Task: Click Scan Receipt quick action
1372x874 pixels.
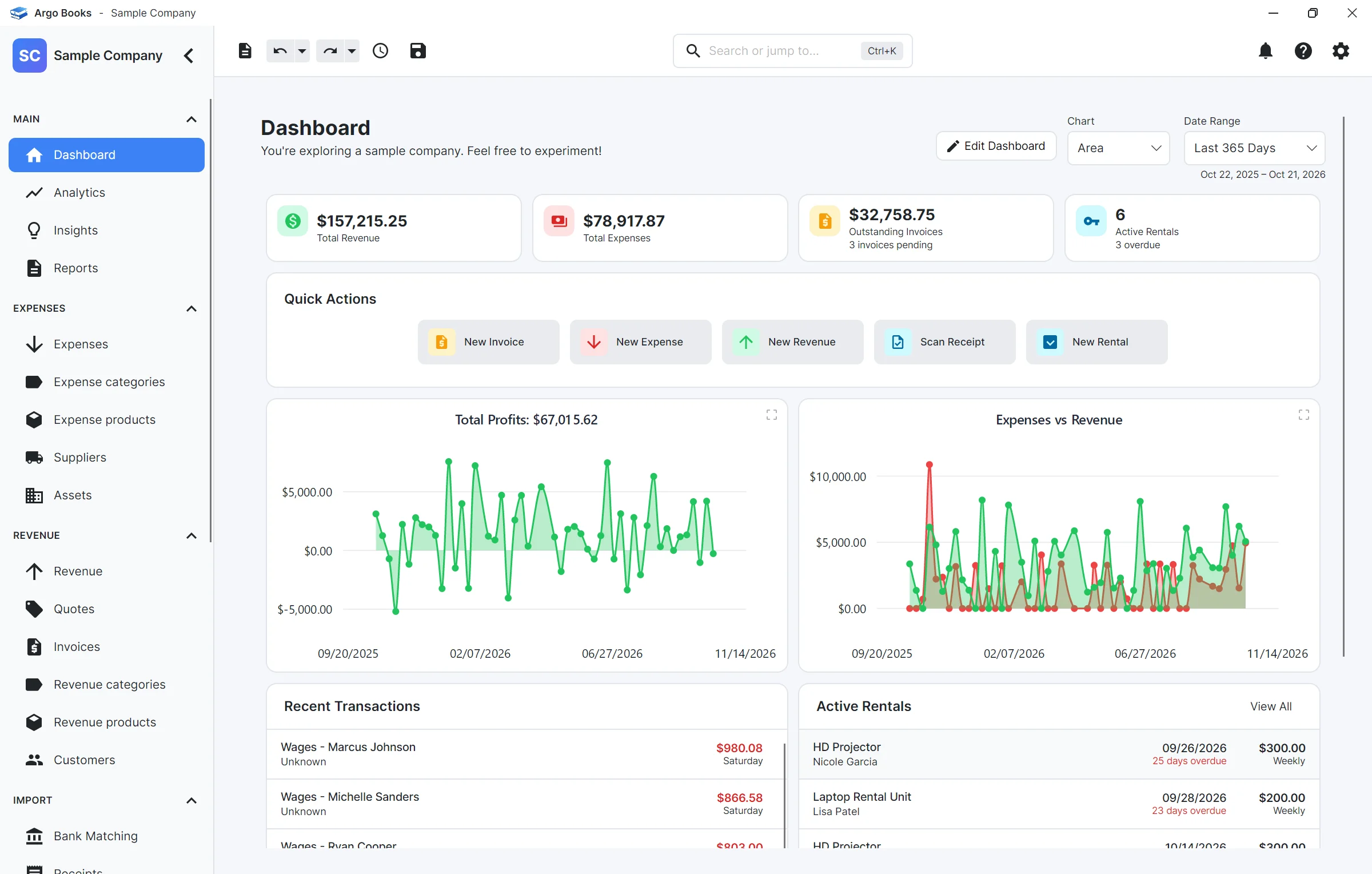Action: click(x=945, y=342)
